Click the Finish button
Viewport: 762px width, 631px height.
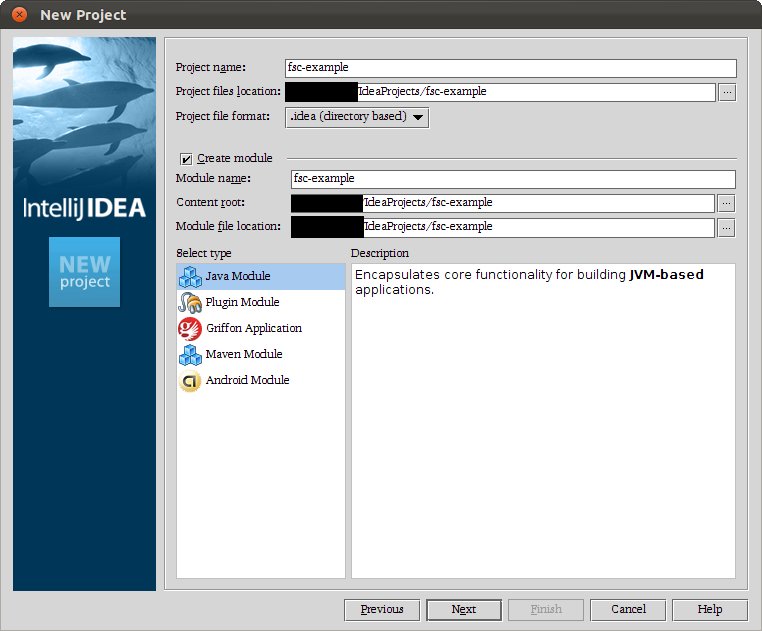(546, 610)
